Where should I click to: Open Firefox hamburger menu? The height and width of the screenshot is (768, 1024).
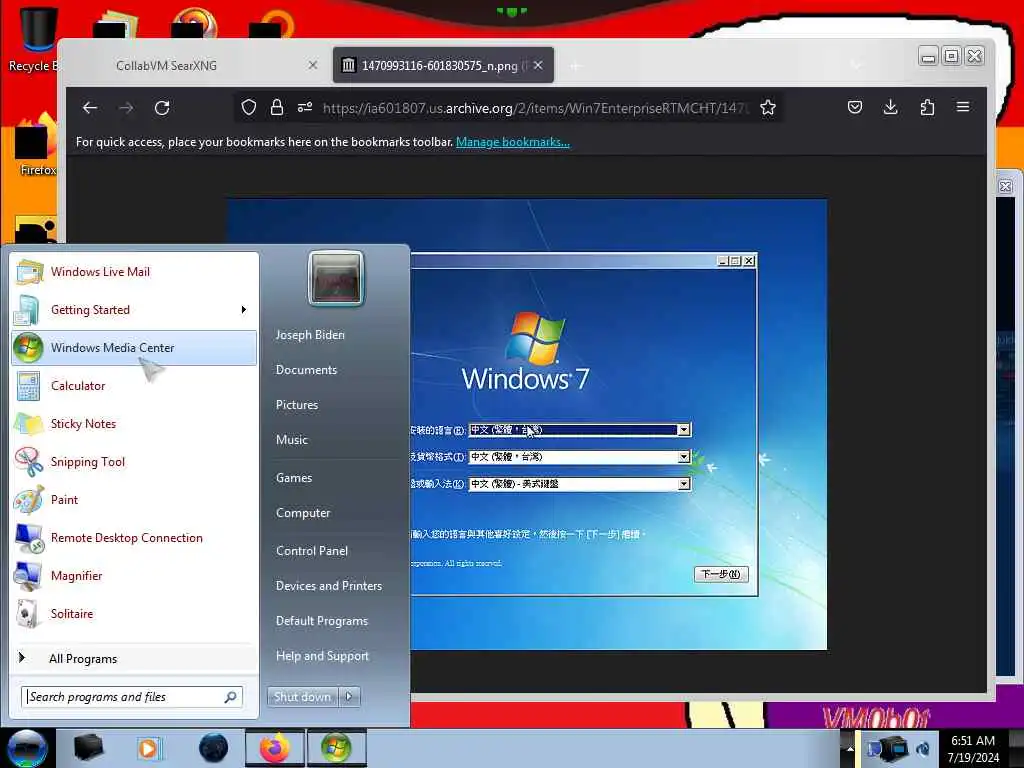coord(963,107)
